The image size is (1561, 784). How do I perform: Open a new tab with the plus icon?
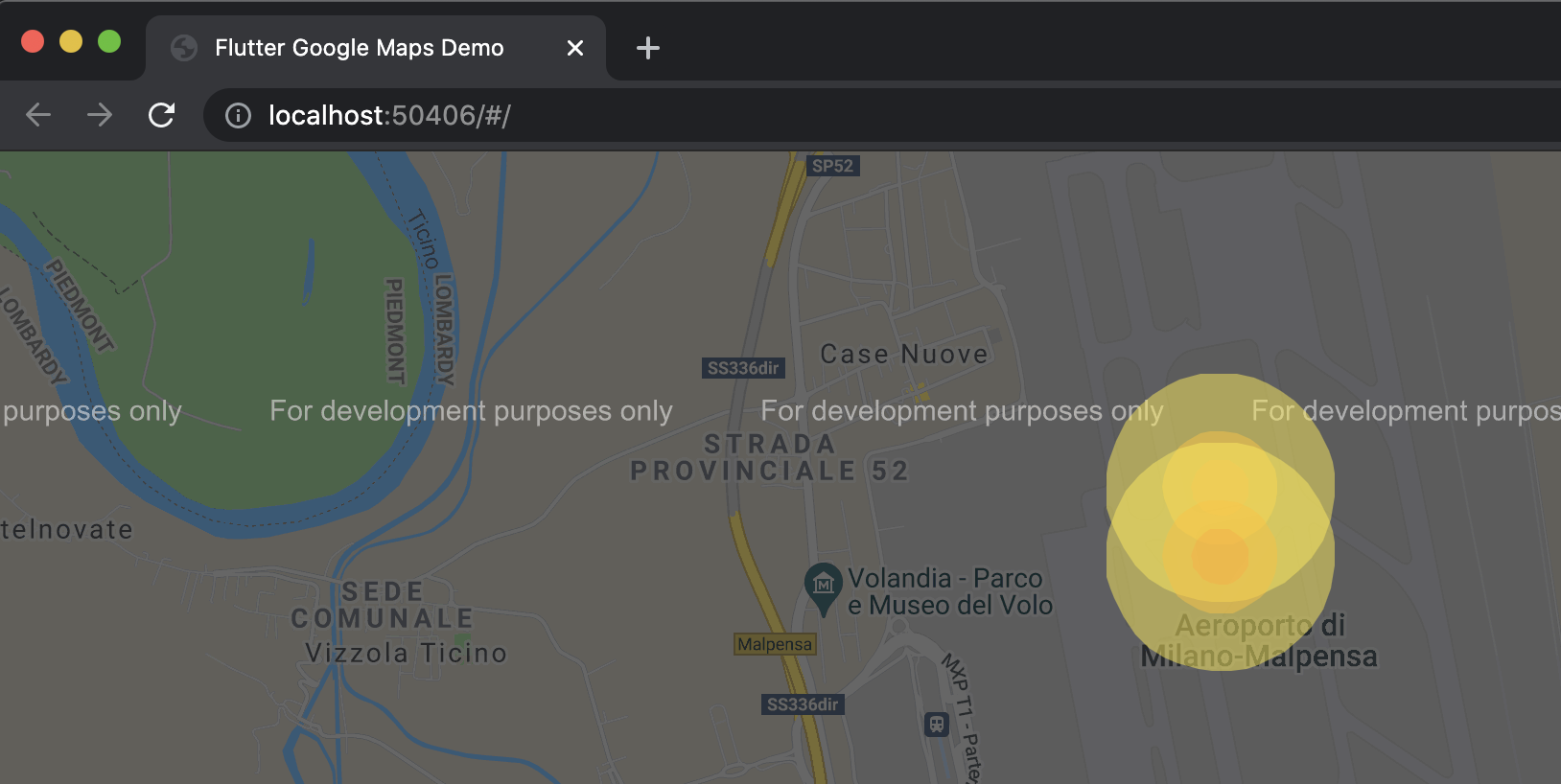[x=647, y=48]
